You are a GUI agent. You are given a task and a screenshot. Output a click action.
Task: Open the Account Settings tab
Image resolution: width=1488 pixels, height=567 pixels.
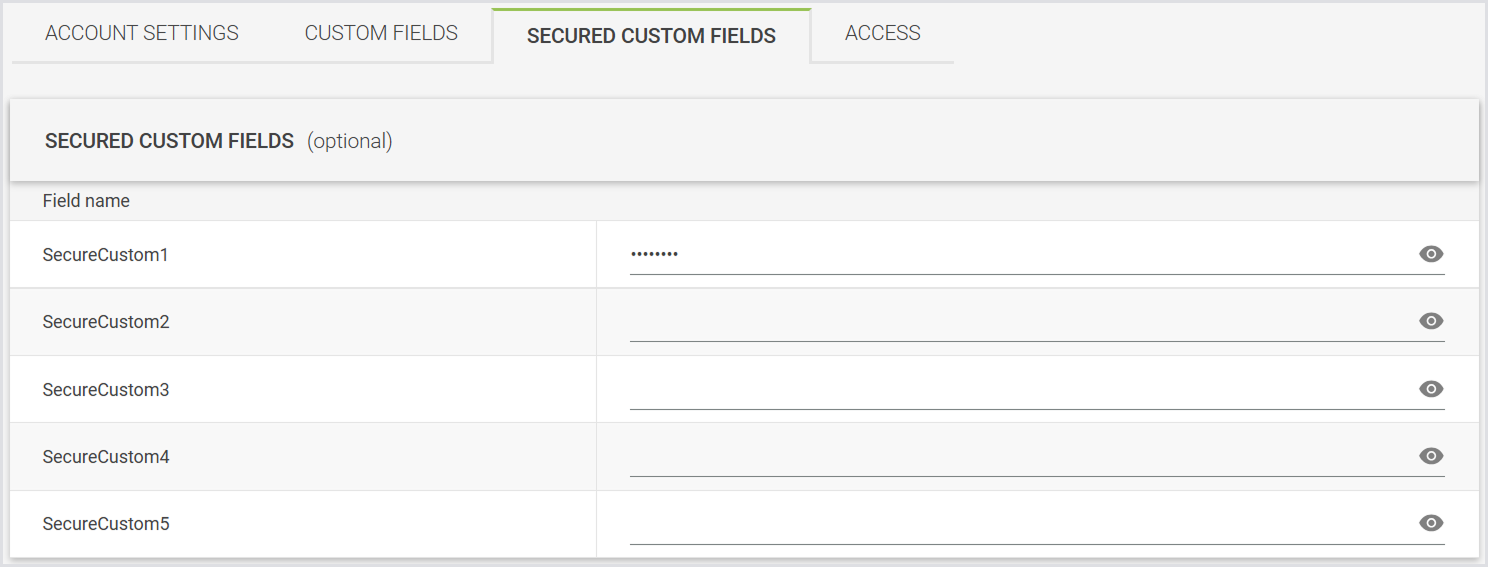click(142, 33)
